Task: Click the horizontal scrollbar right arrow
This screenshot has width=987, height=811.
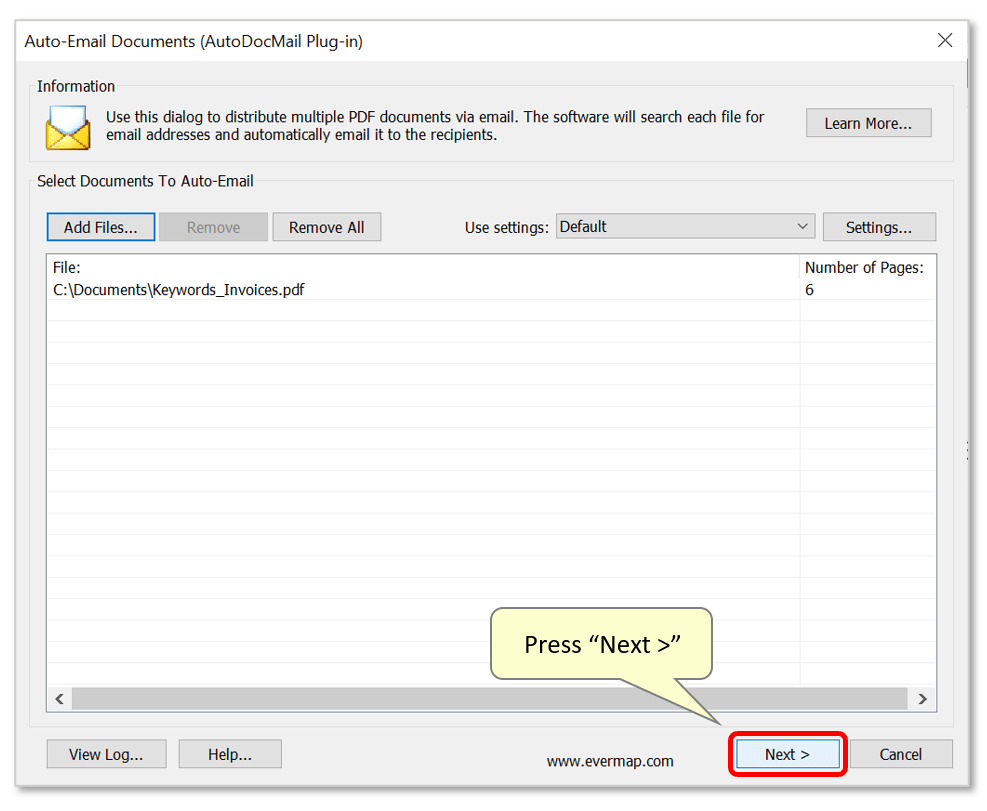Action: click(923, 699)
